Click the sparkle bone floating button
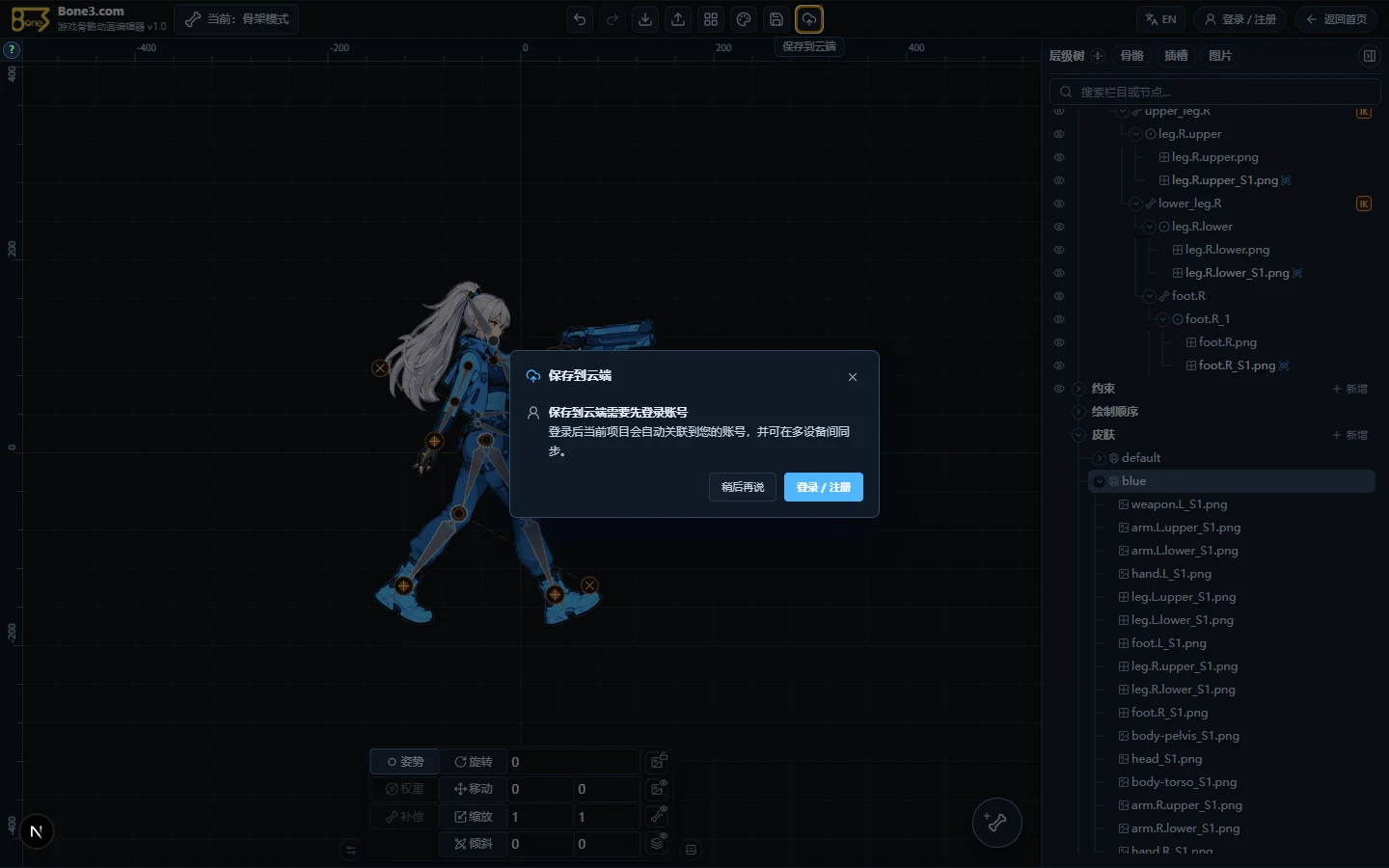The image size is (1389, 868). (x=996, y=823)
